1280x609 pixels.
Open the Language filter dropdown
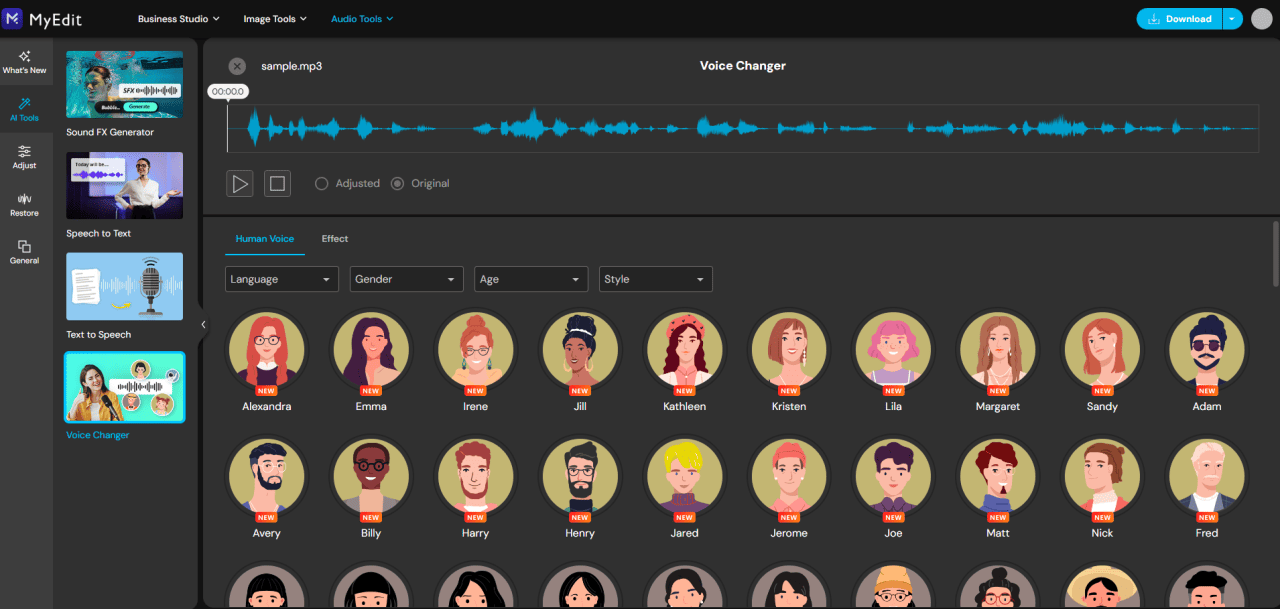282,279
